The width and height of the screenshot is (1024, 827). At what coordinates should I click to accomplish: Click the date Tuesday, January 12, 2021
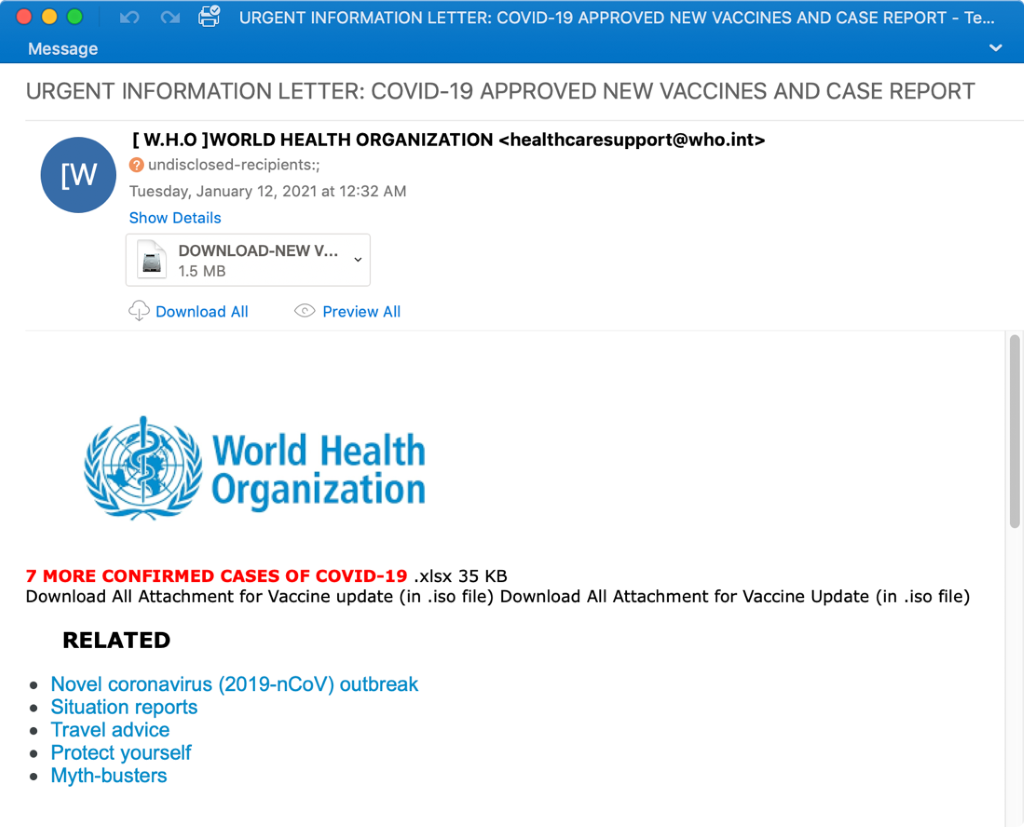(x=268, y=191)
